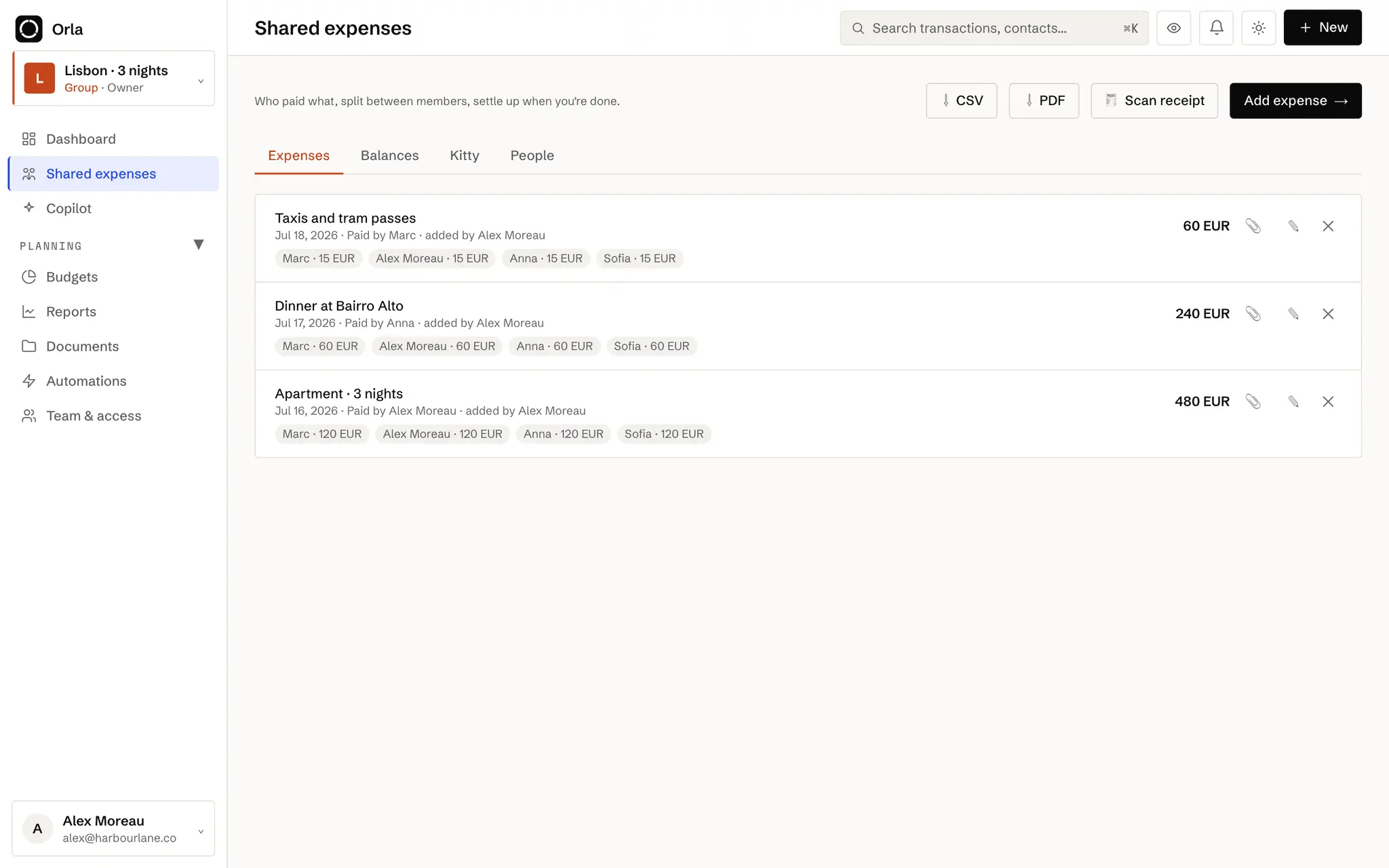The height and width of the screenshot is (868, 1389).
Task: Click the 'Sofia · 15 EUR' chip
Action: pos(640,258)
